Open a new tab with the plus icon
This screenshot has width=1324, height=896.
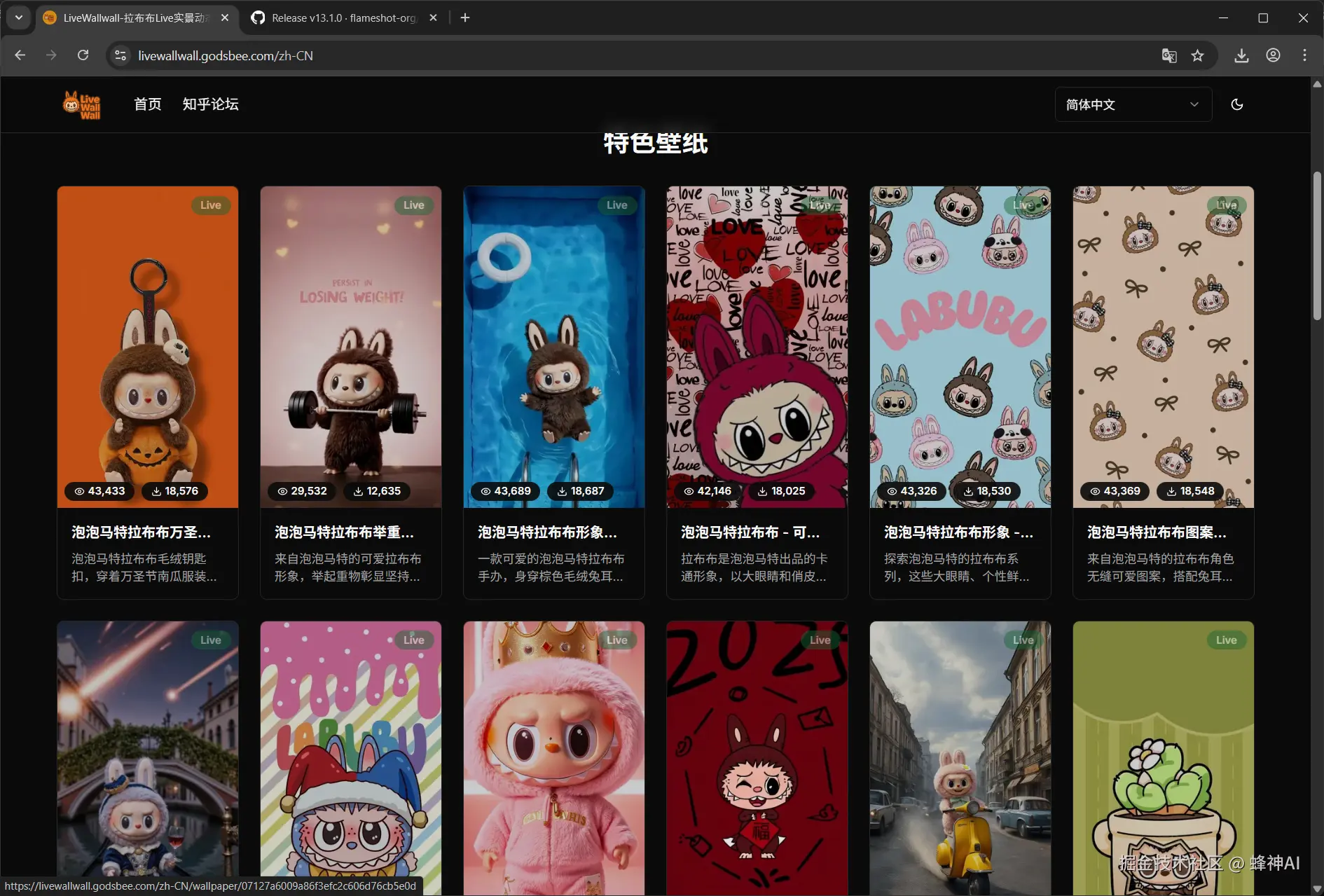click(464, 18)
